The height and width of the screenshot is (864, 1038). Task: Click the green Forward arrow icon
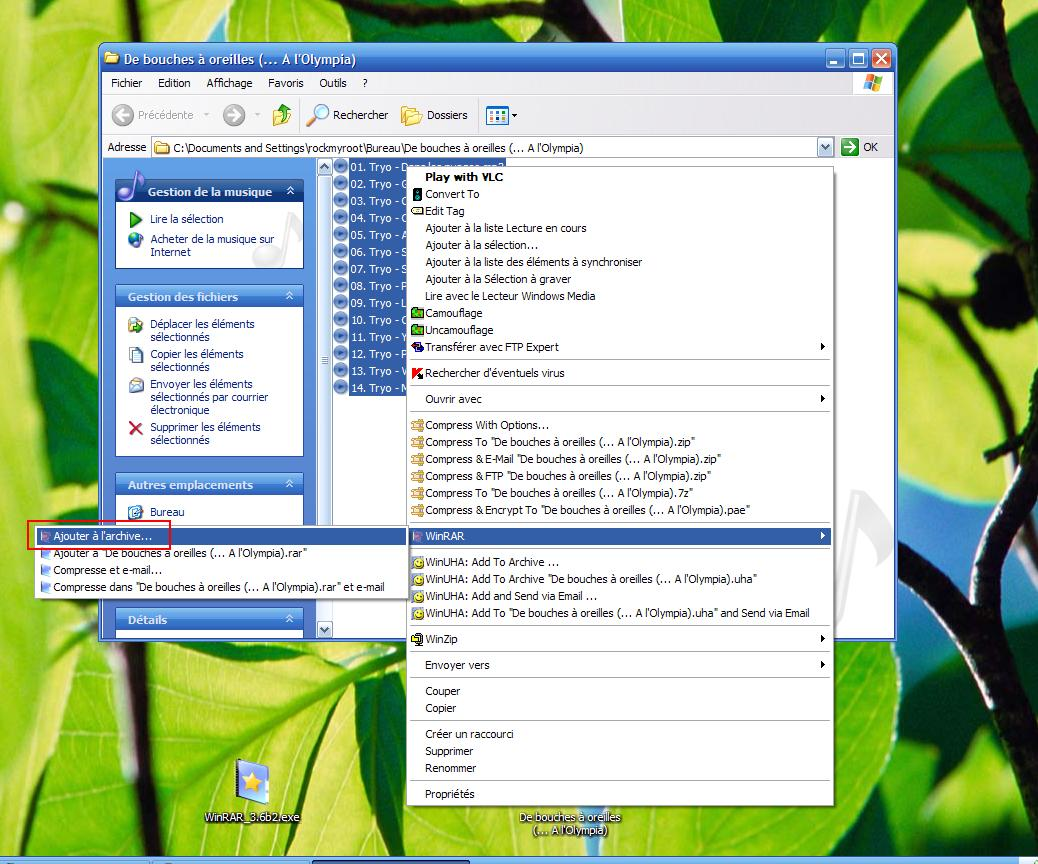234,115
